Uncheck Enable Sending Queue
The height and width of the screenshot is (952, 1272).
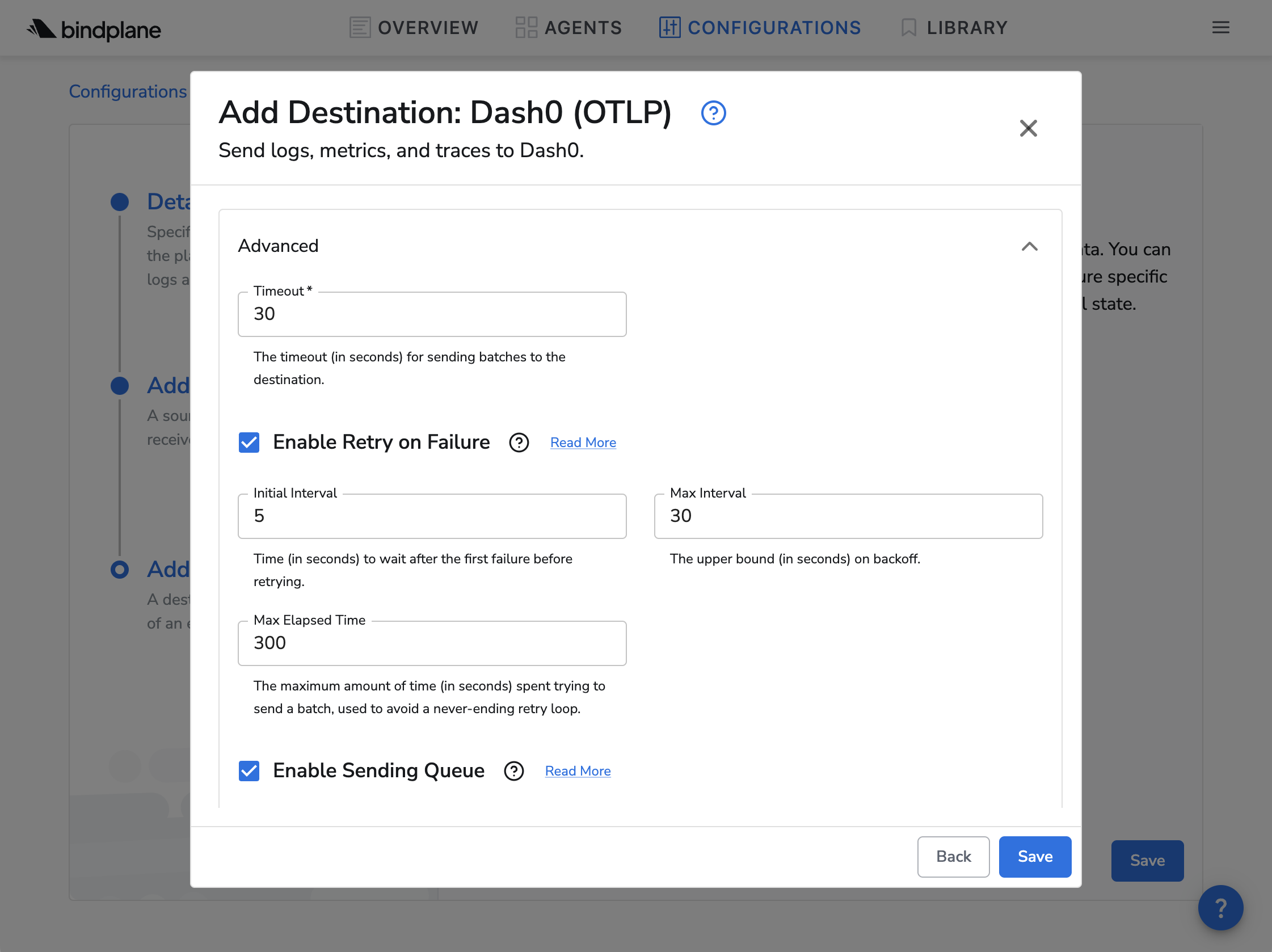[249, 771]
